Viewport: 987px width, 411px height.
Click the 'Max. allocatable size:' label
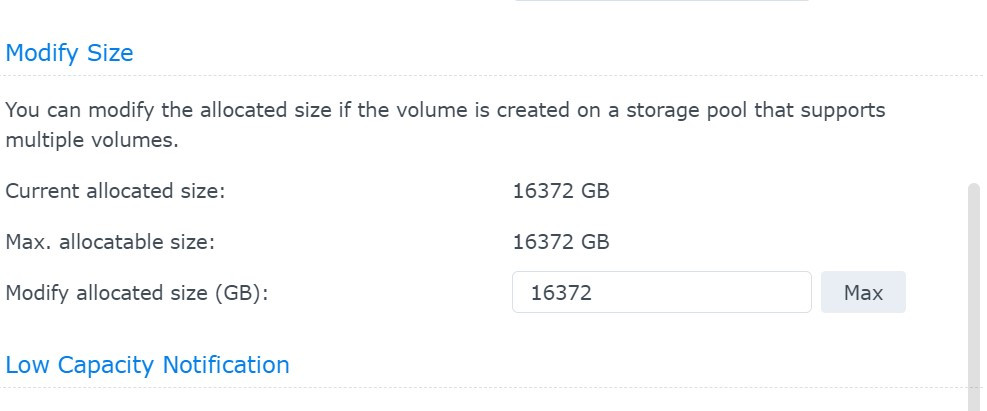coord(110,241)
